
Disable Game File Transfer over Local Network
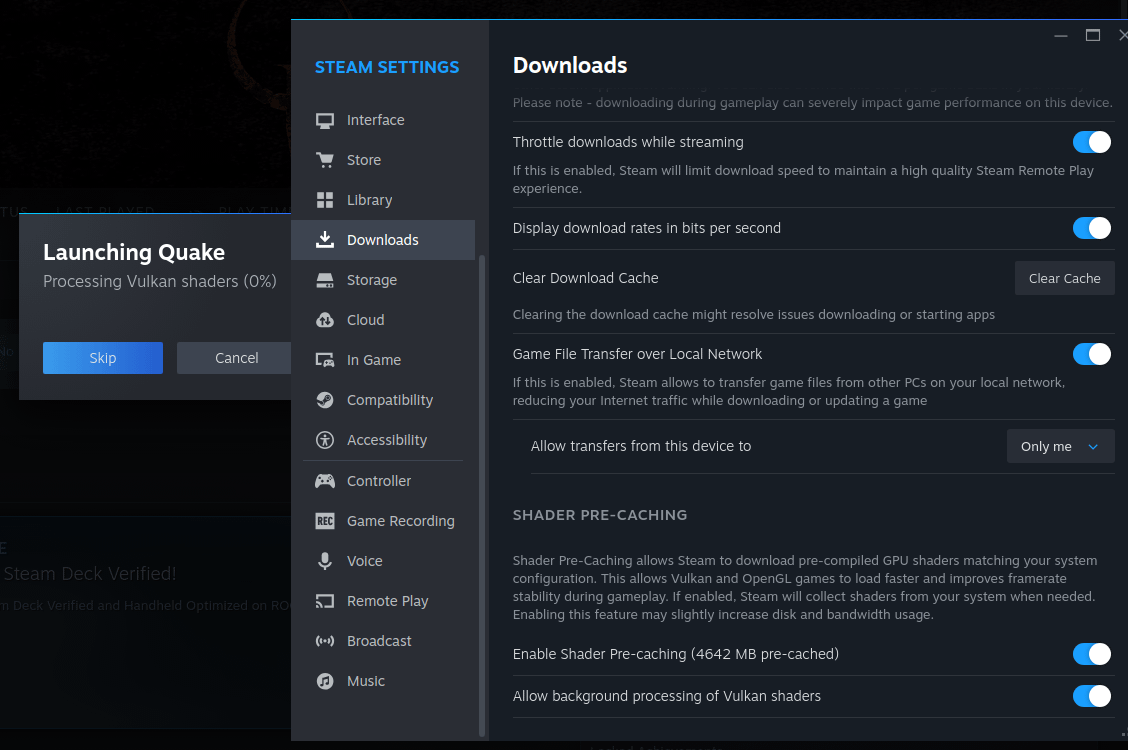click(1091, 354)
